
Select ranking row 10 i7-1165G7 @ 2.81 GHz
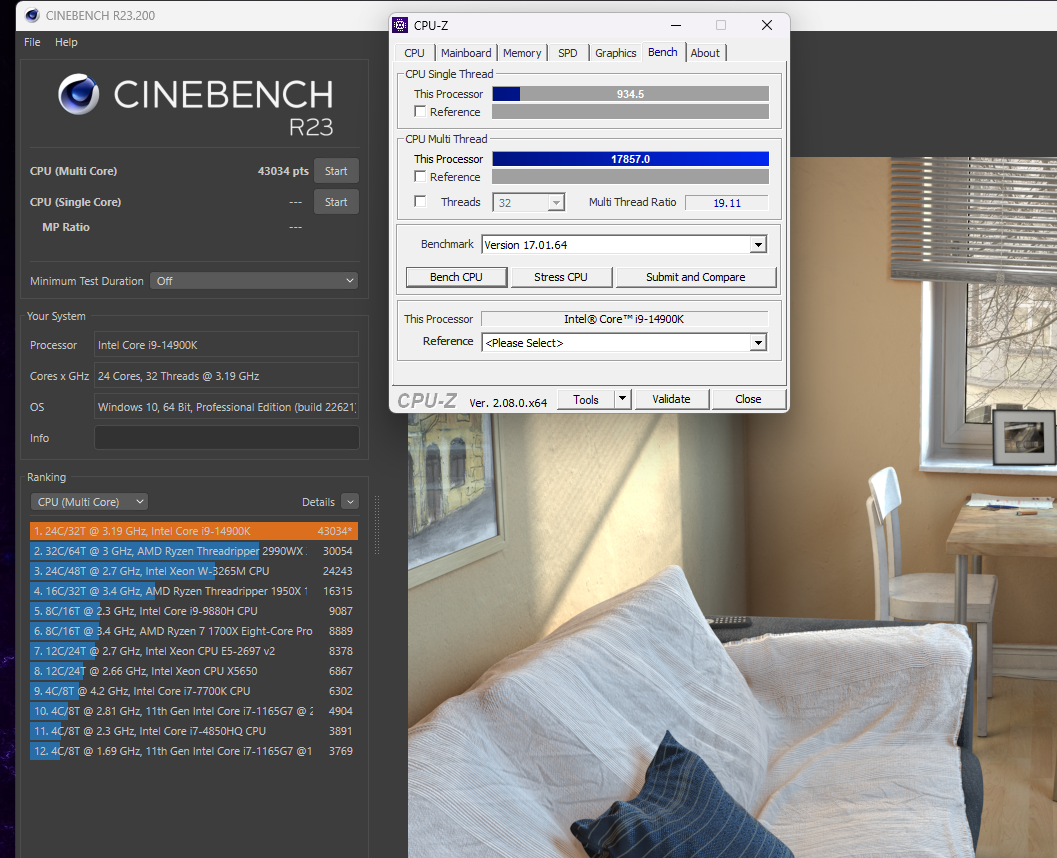tap(193, 711)
